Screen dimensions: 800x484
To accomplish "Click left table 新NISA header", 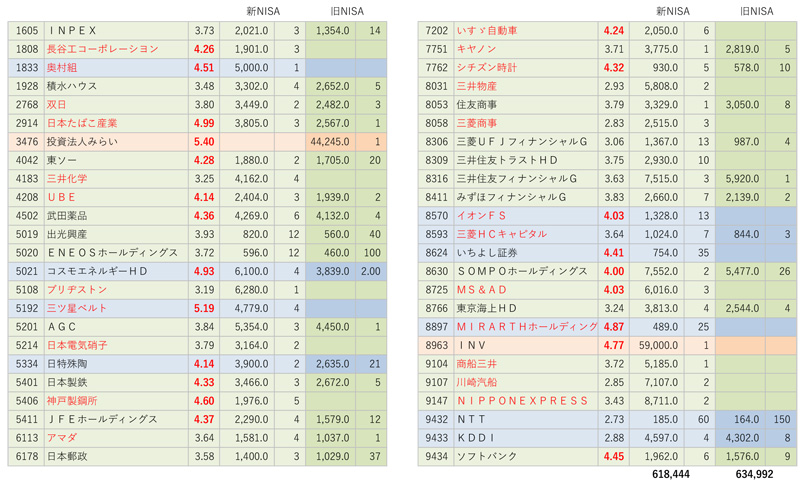I will point(263,11).
